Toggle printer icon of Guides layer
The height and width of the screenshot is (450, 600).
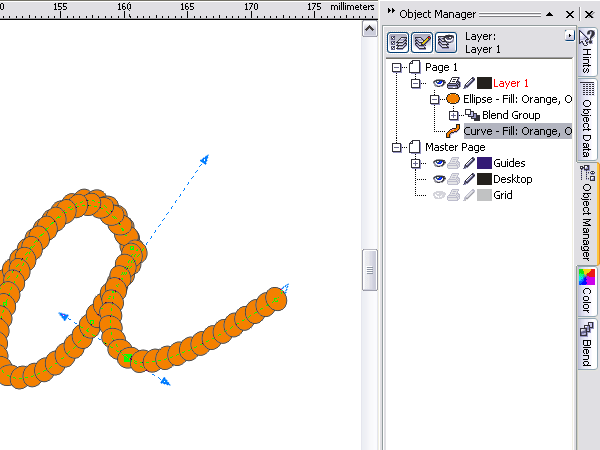pos(454,163)
